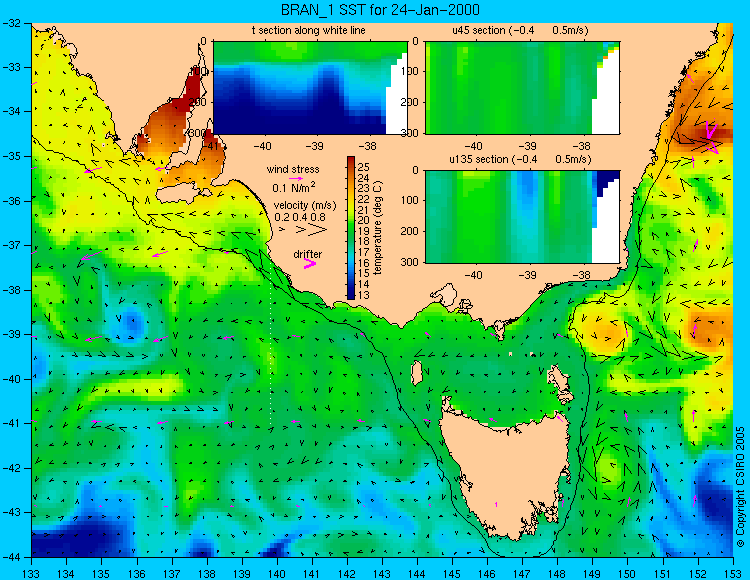Screen dimensions: 750x580
Task: Click longitude label '153' on bottom axis
Action: pos(733,573)
